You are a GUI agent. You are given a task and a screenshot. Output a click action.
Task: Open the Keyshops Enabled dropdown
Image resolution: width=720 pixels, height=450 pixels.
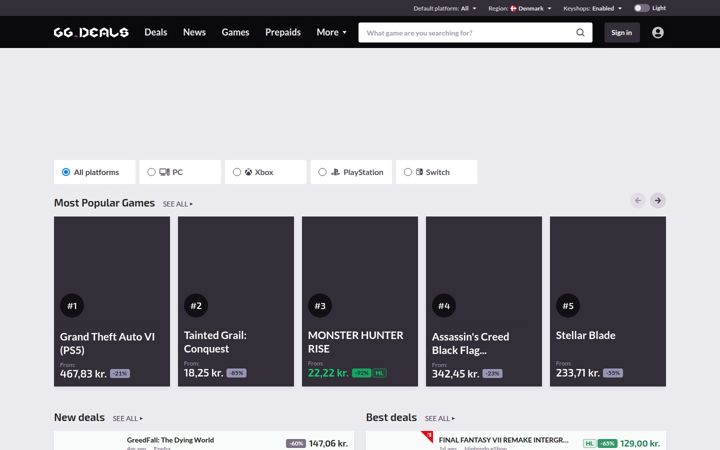[593, 8]
